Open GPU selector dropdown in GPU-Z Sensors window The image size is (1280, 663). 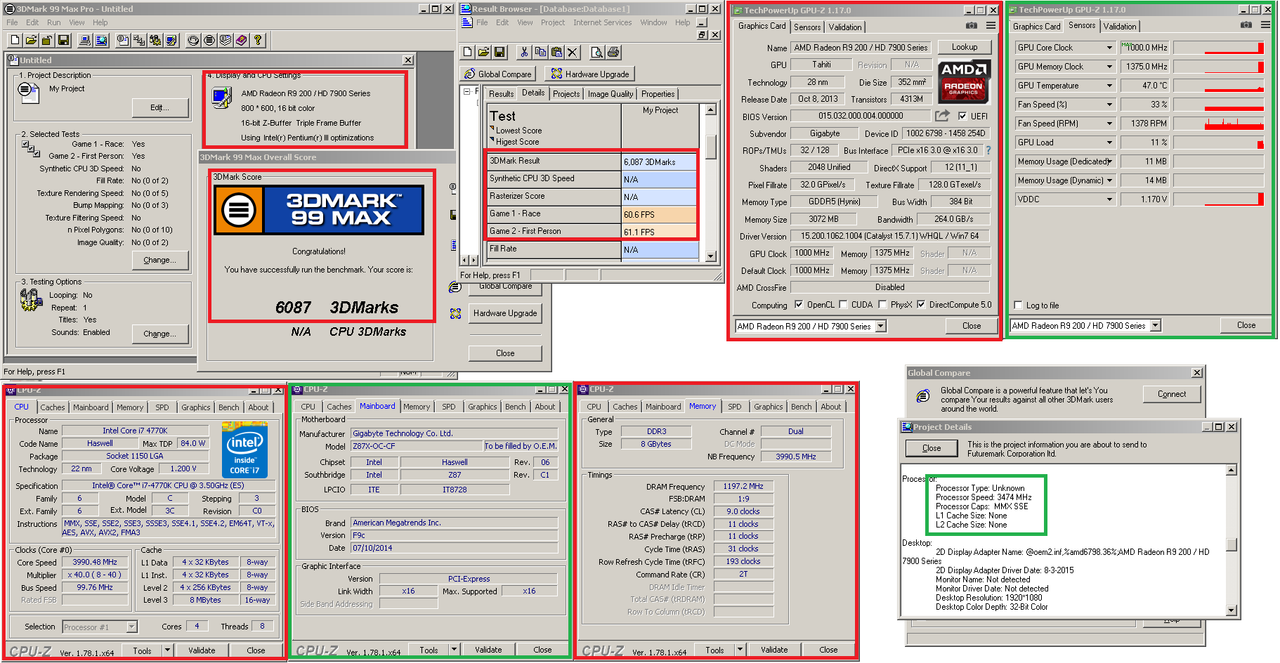(x=1155, y=326)
